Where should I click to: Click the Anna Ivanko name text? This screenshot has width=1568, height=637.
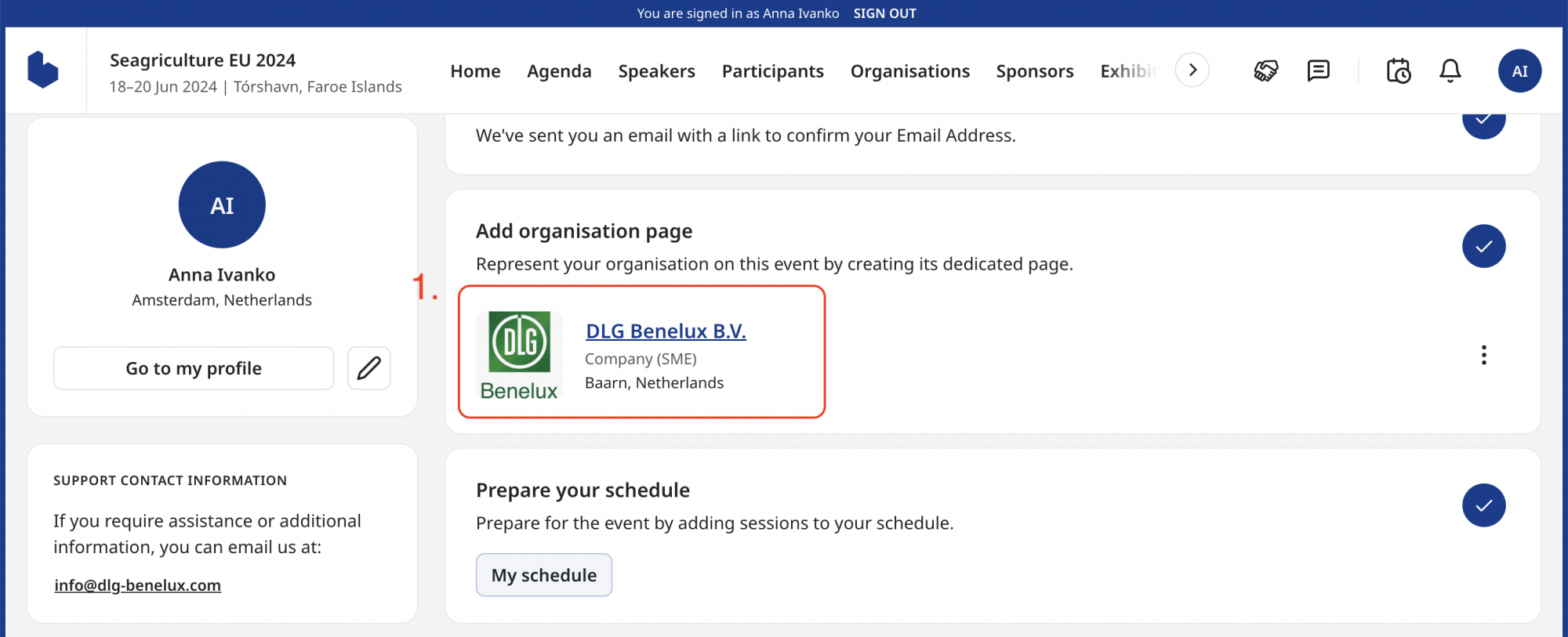(x=222, y=275)
